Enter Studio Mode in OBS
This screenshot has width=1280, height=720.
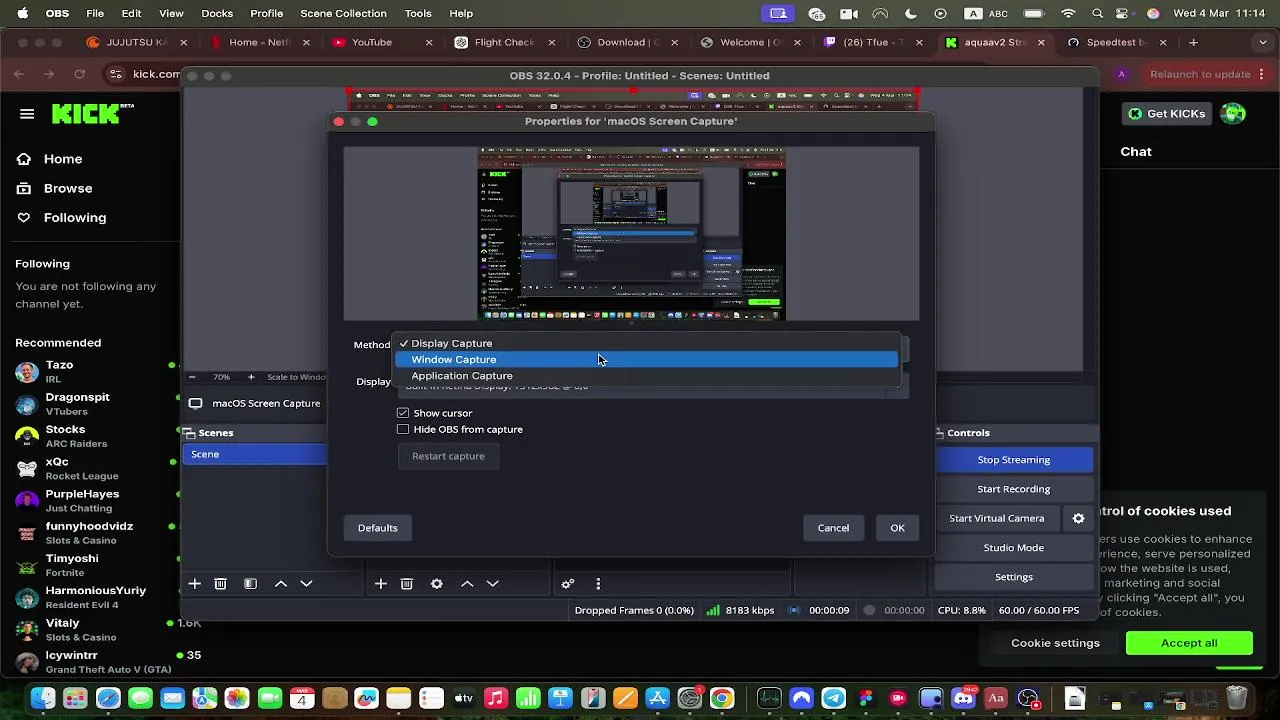pyautogui.click(x=1013, y=548)
